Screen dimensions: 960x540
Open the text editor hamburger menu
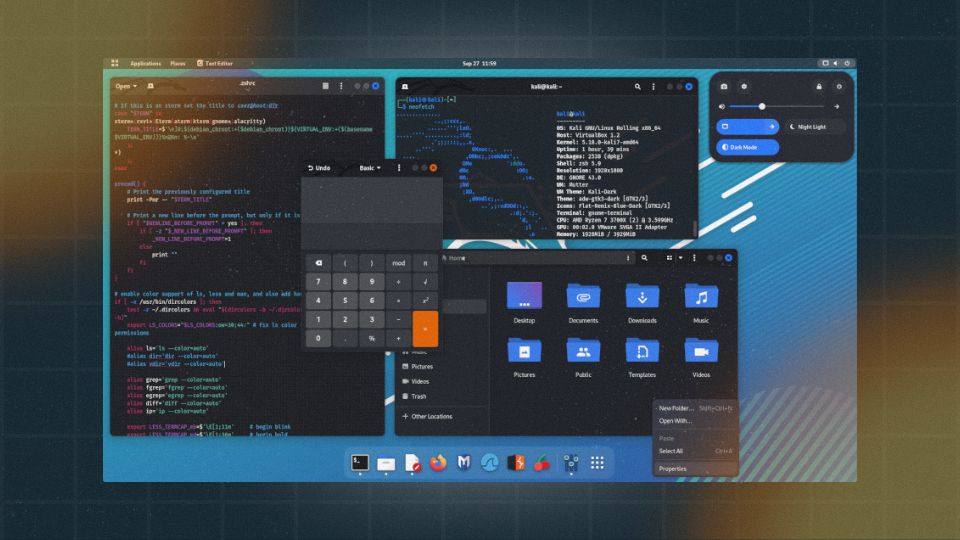click(326, 86)
